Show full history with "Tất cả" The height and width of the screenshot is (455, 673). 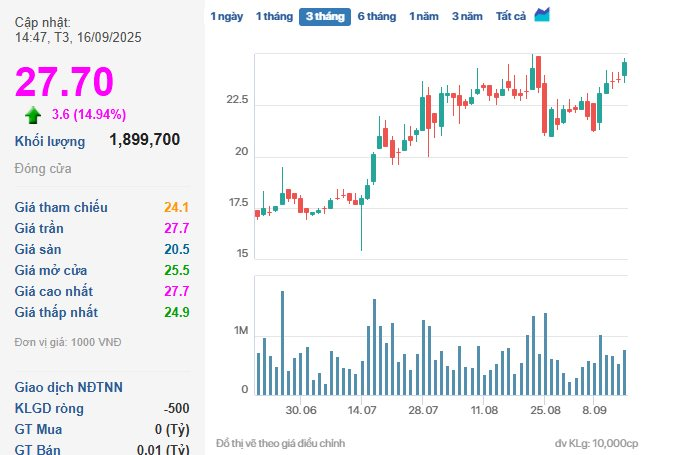(511, 17)
